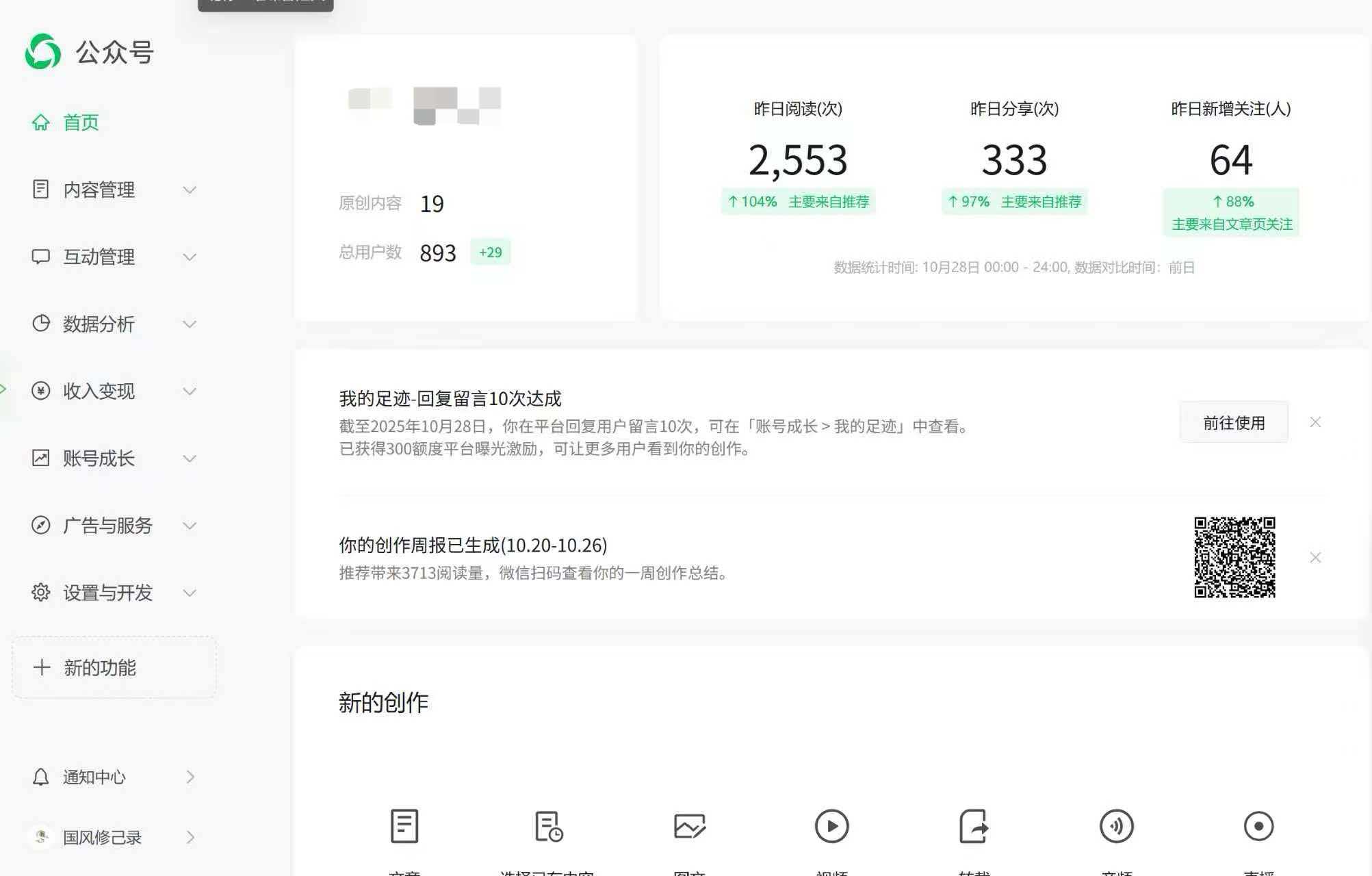The width and height of the screenshot is (1372, 876).
Task: Expand the 数据分析 section arrow
Action: [190, 324]
